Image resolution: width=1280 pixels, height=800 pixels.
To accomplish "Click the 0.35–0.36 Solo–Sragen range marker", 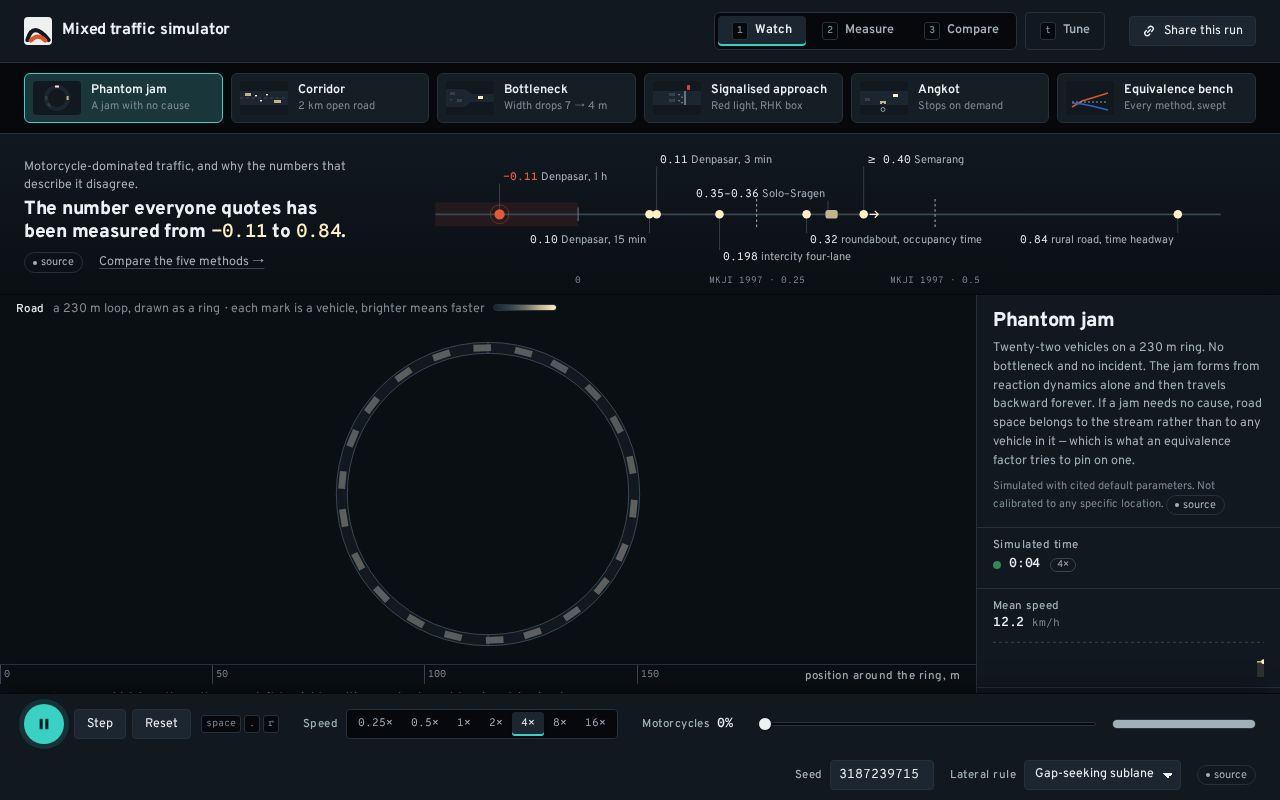I will [x=832, y=214].
